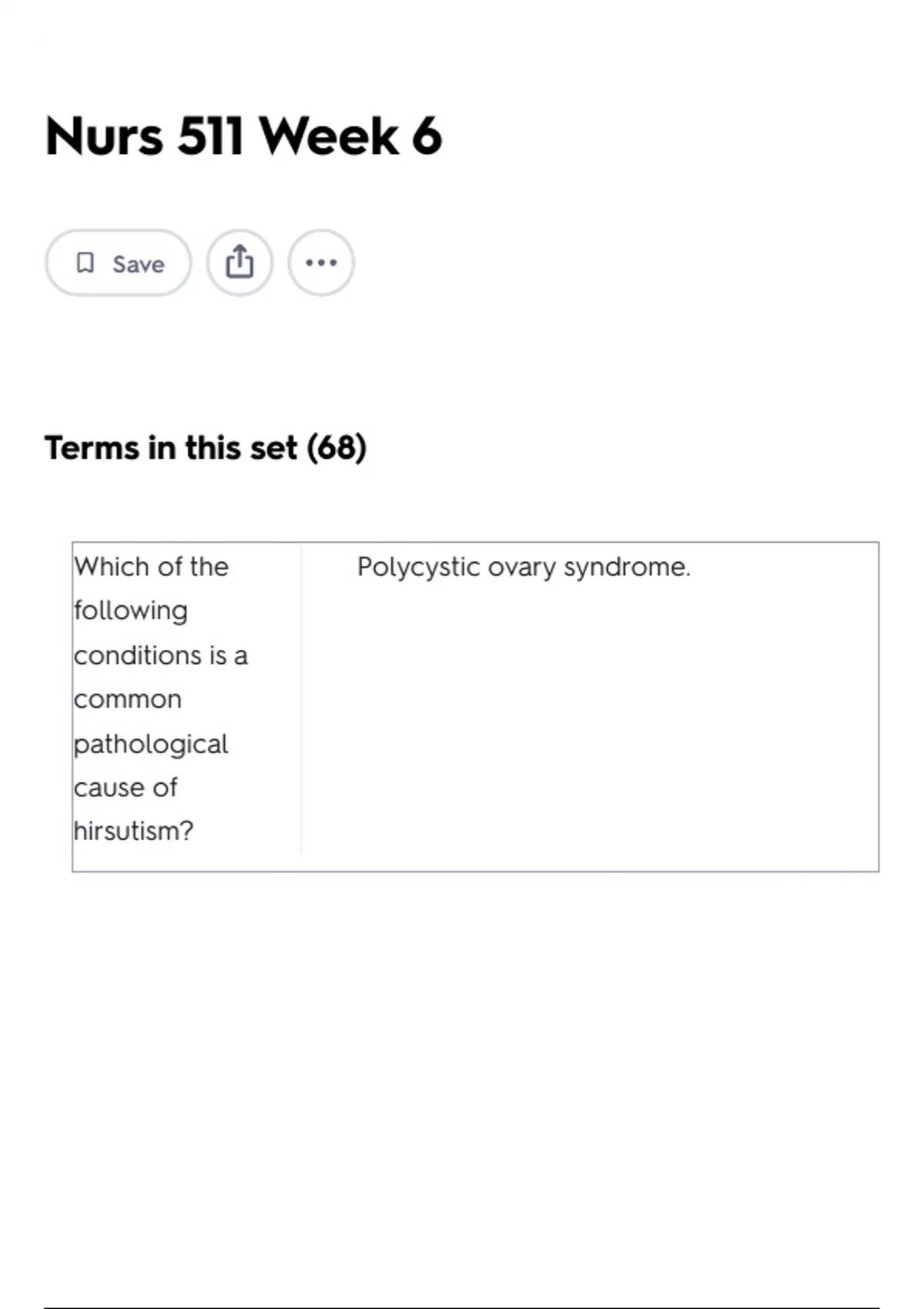Click the (68) term count
This screenshot has width=924, height=1309.
336,447
